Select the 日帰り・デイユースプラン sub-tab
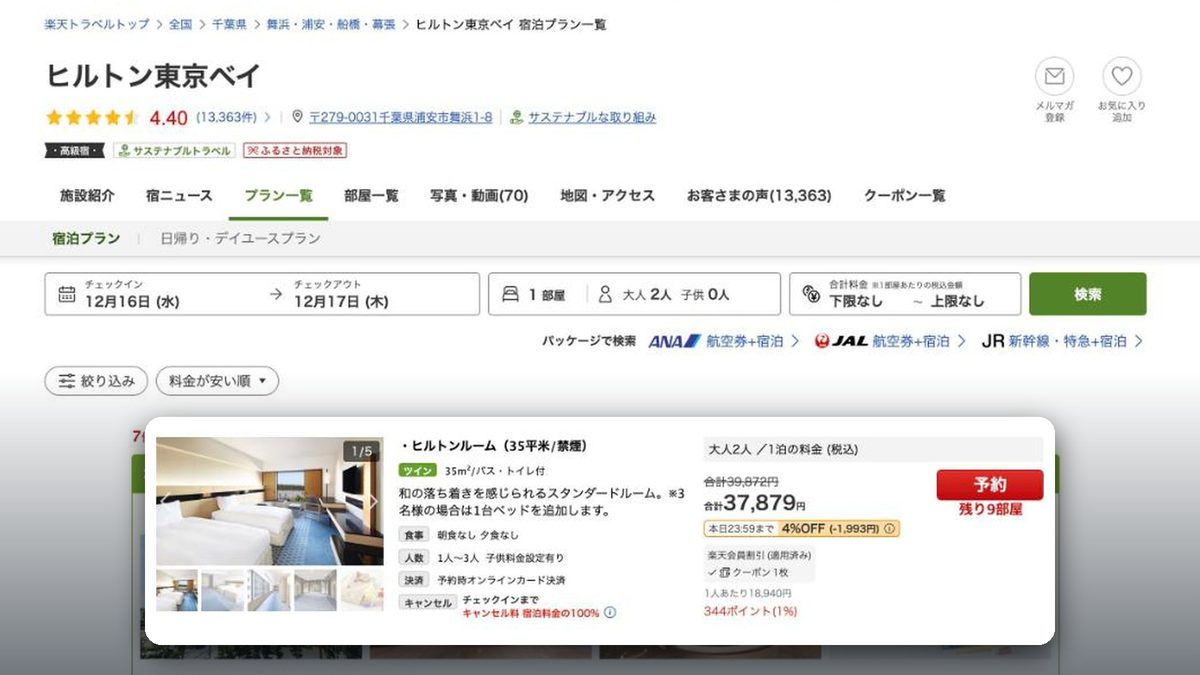This screenshot has width=1200, height=675. pos(240,239)
